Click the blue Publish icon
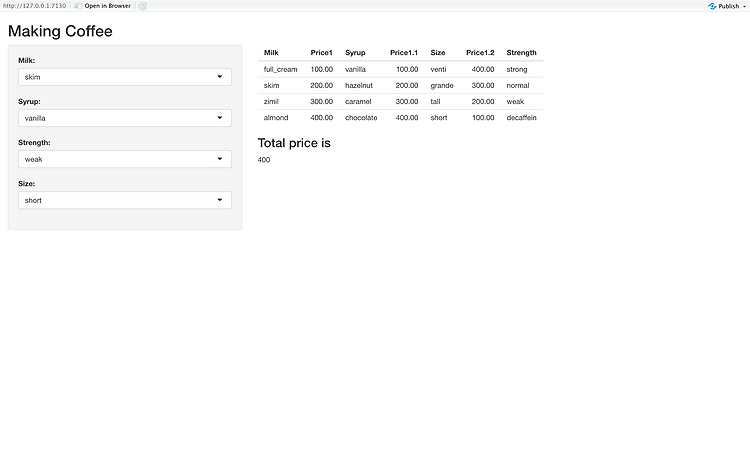Image resolution: width=750 pixels, height=468 pixels. (x=712, y=6)
